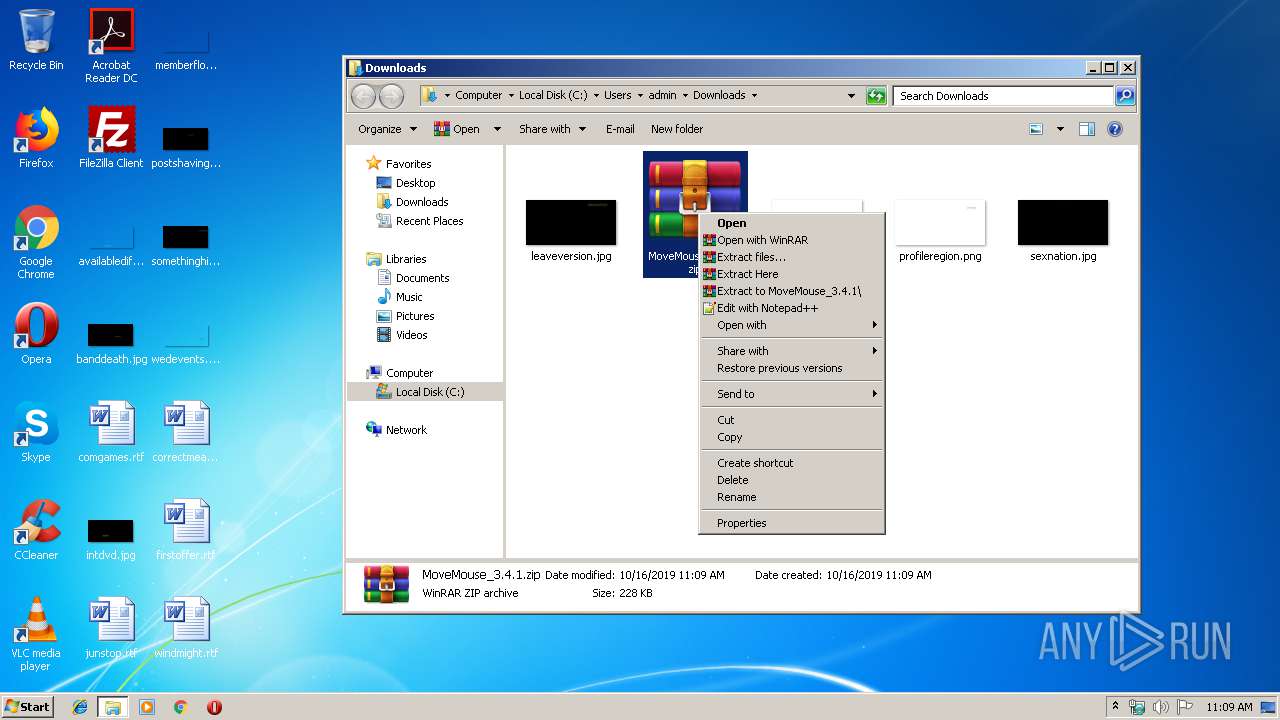Open Explorer help icon

tap(1115, 129)
